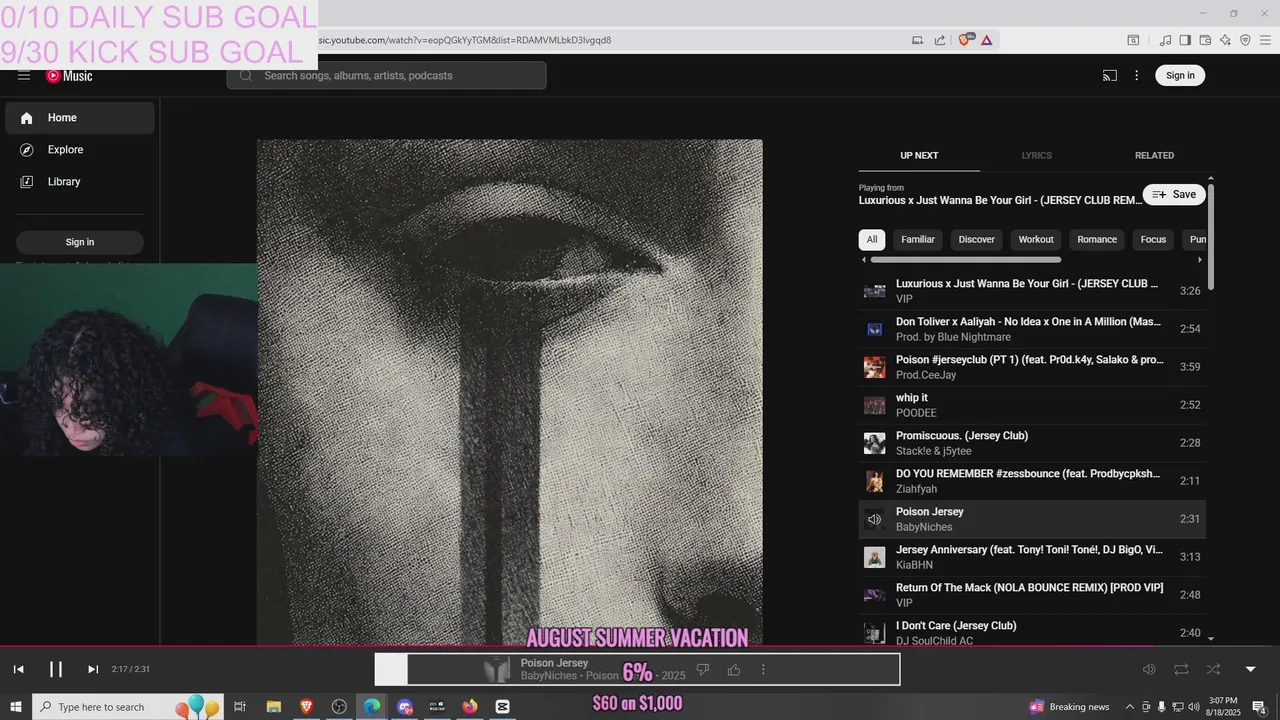This screenshot has width=1280, height=720.
Task: Pause the current song
Action: [x=56, y=669]
